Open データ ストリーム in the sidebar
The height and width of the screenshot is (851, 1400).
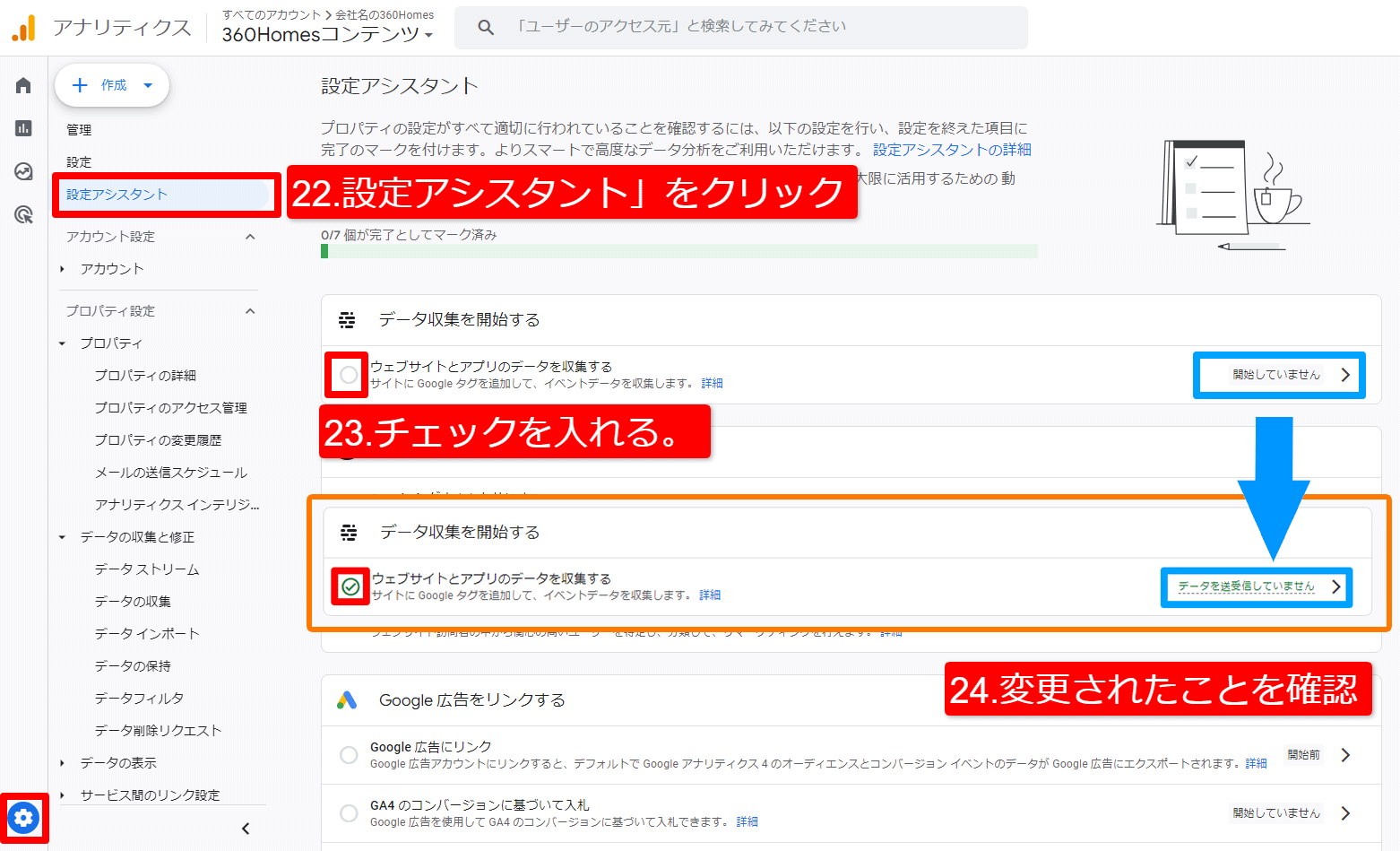tap(147, 569)
